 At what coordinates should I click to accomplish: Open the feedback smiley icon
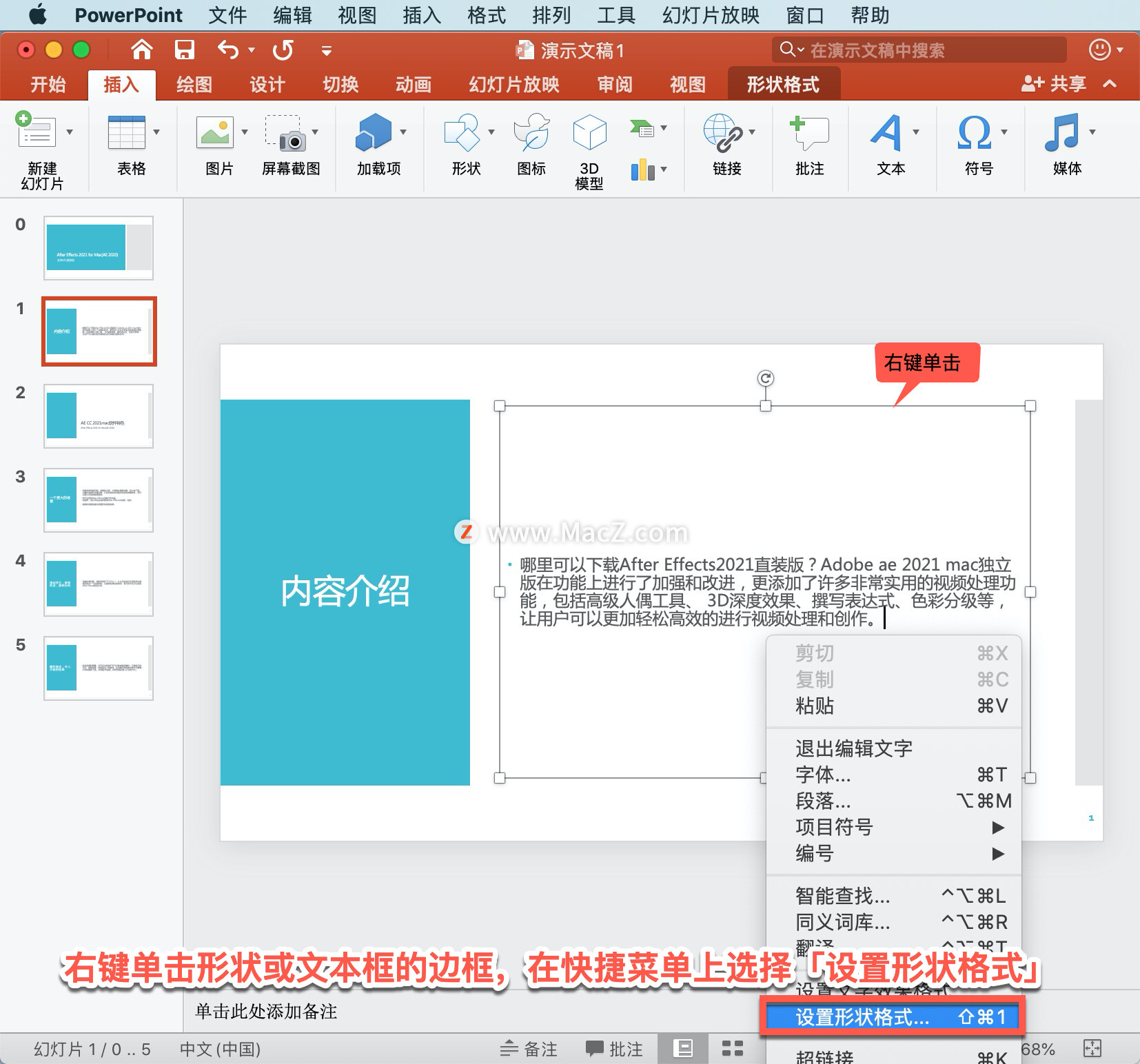pyautogui.click(x=1100, y=50)
